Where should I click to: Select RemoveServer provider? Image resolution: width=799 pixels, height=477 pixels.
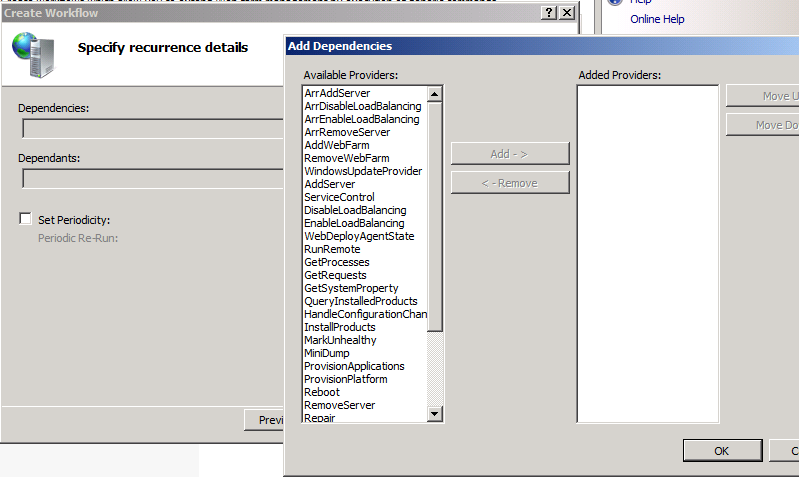coord(339,405)
